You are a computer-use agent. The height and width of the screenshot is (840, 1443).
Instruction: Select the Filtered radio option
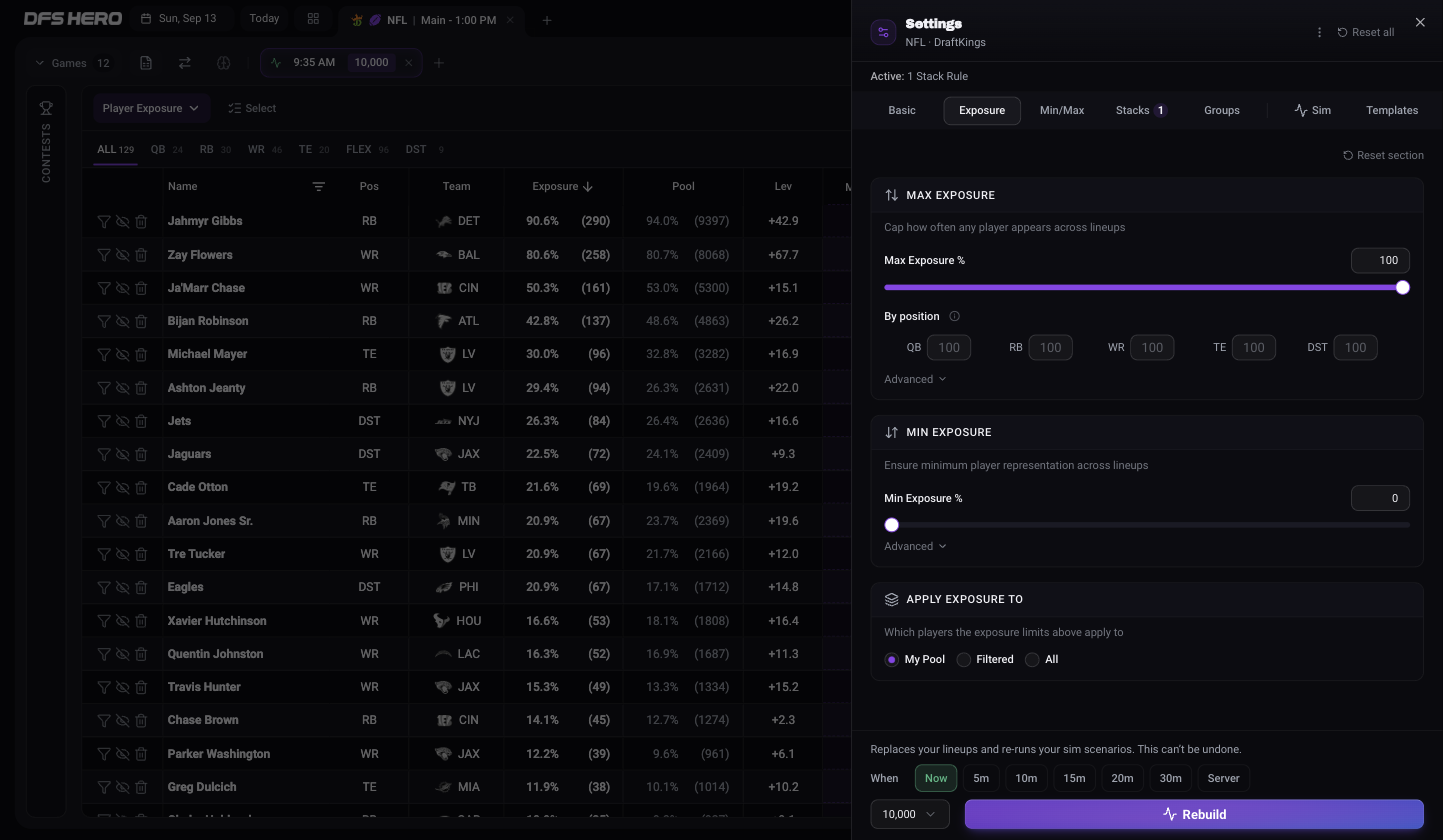click(964, 660)
